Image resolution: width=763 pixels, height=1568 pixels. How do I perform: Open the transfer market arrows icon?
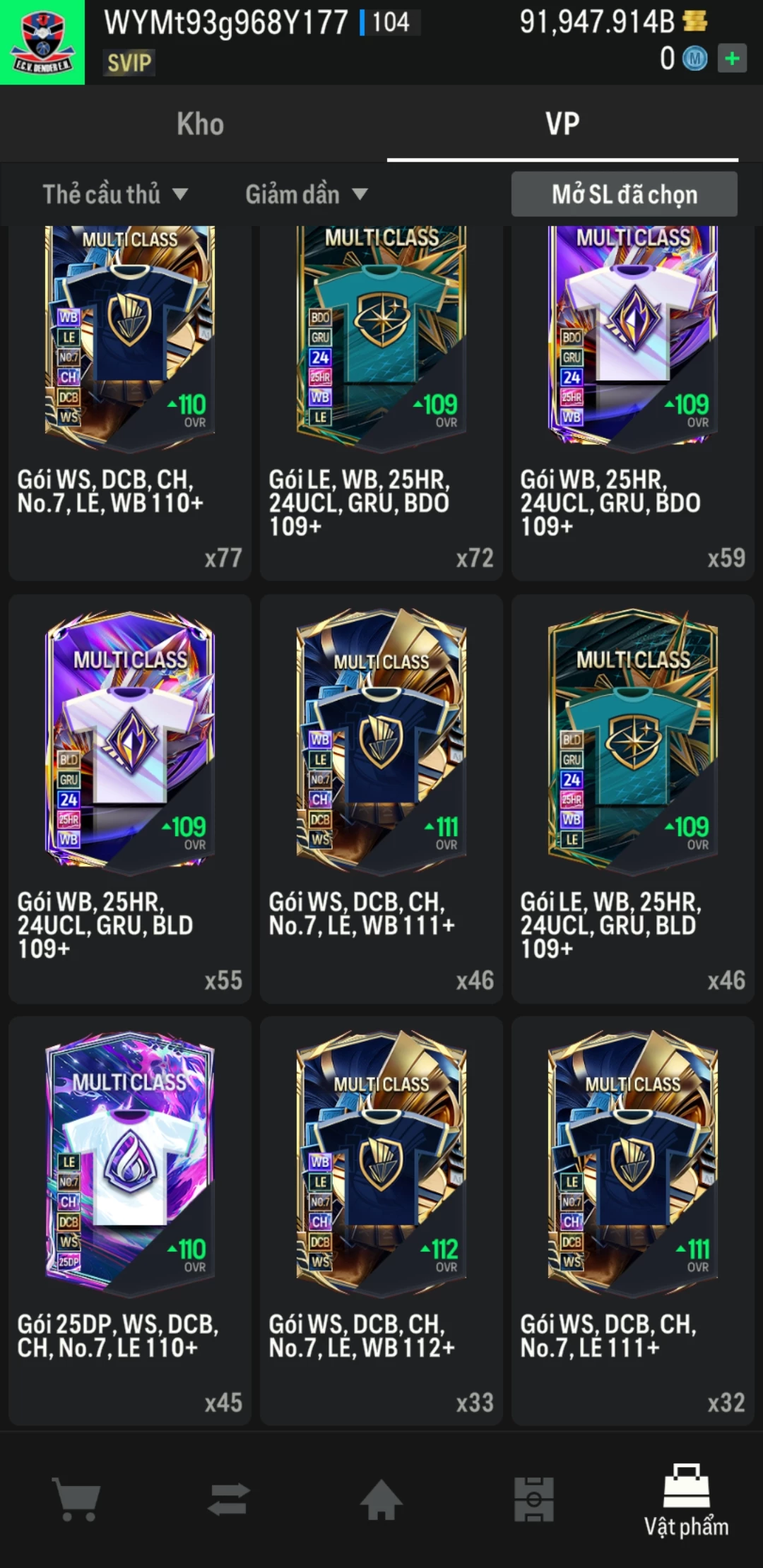(229, 1499)
